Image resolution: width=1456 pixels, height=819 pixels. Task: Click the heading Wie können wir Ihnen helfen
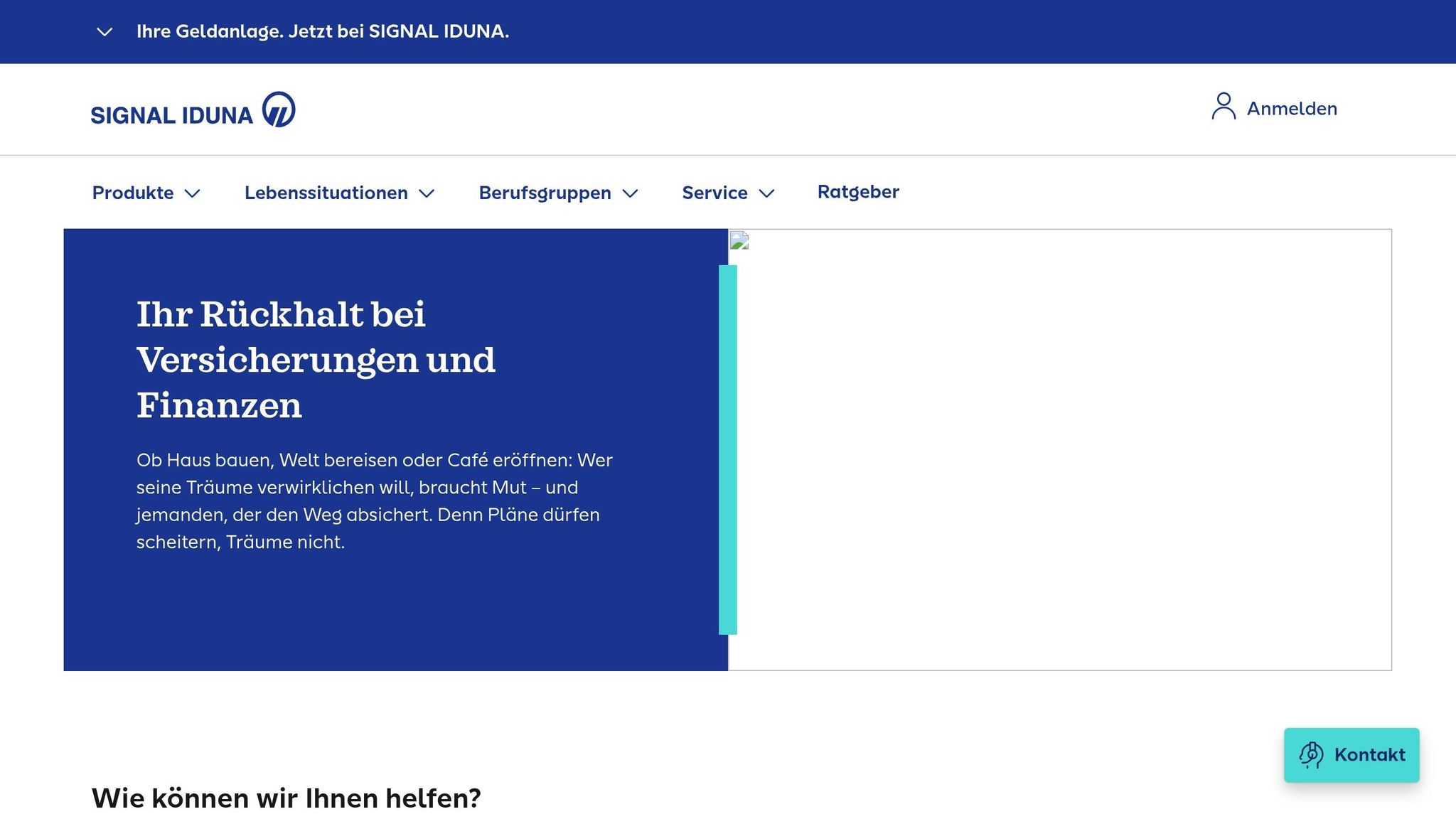(287, 797)
